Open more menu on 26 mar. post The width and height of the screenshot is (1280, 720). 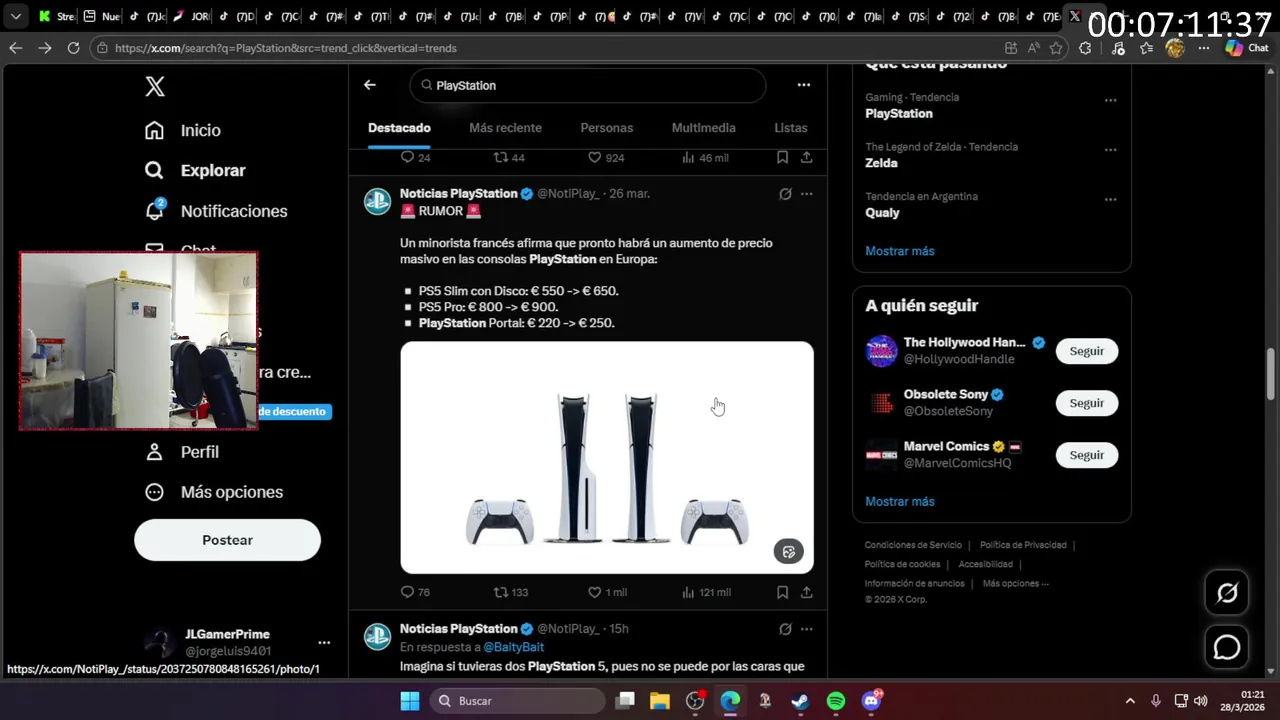point(807,194)
